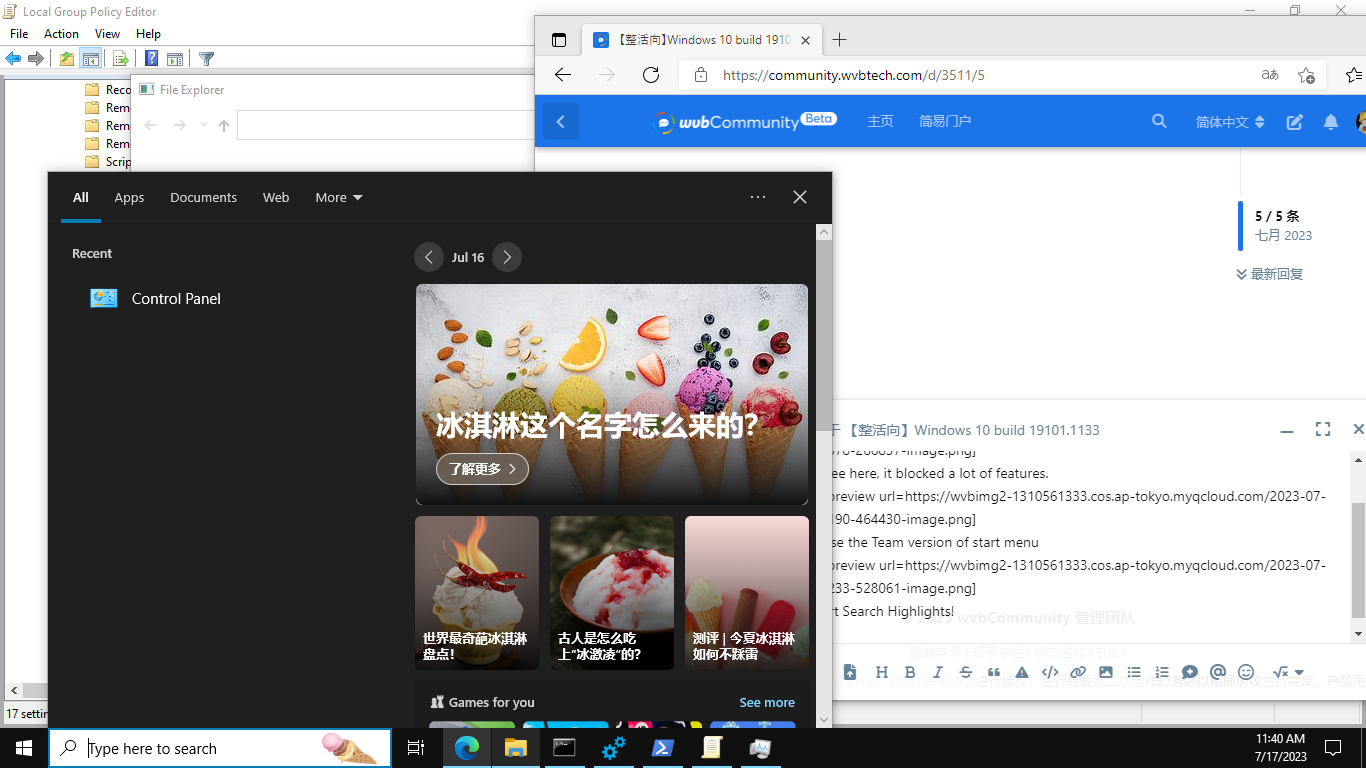Toggle show/hide console tree icon in Policy Editor
The image size is (1366, 768).
pyautogui.click(x=91, y=59)
